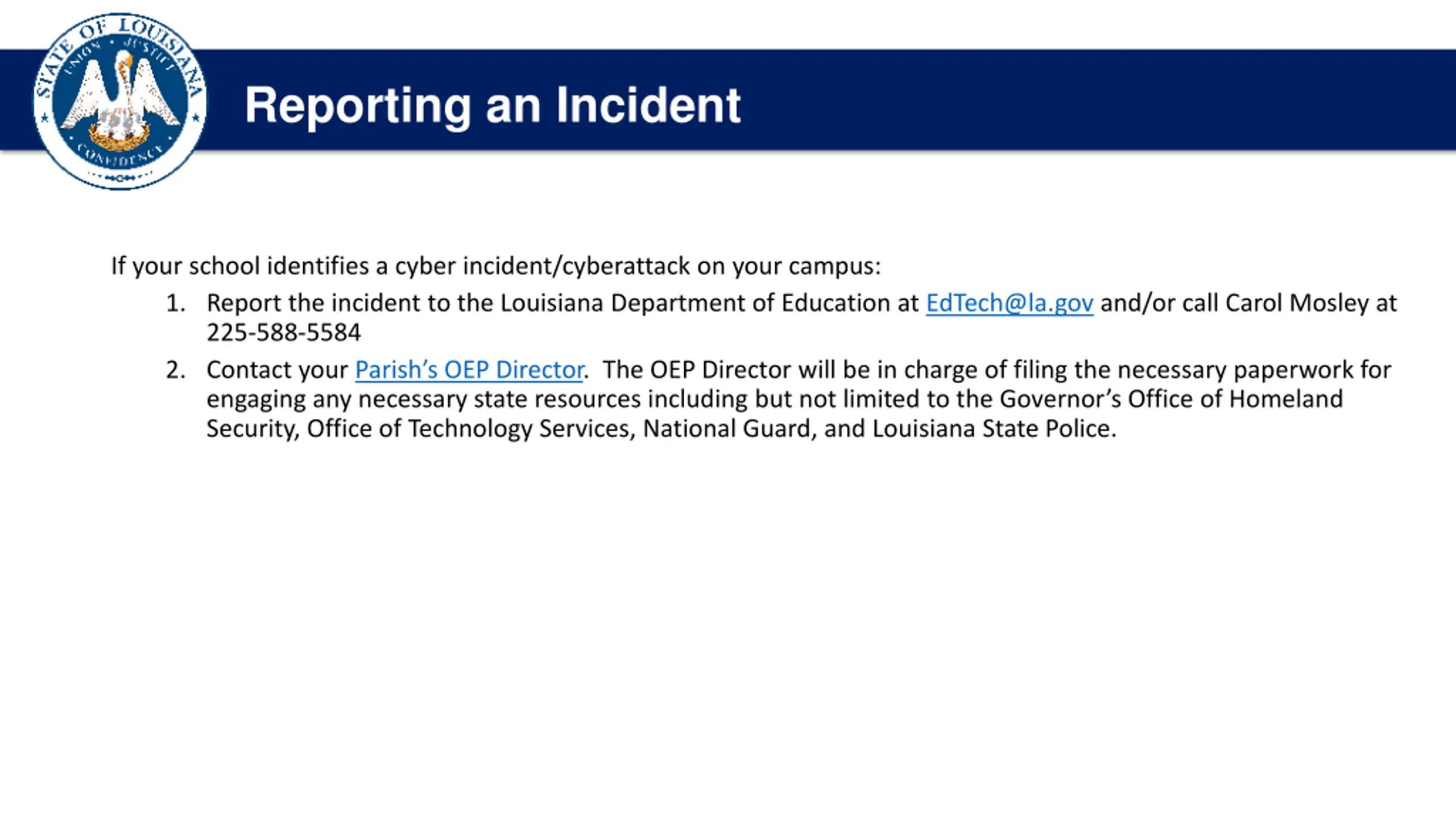Click the list number '2.' marker

(x=175, y=370)
